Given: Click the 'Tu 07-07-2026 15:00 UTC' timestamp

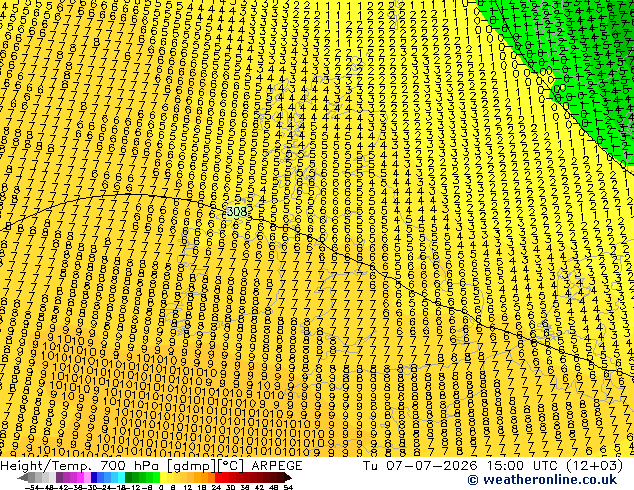Looking at the screenshot, I should tap(461, 466).
